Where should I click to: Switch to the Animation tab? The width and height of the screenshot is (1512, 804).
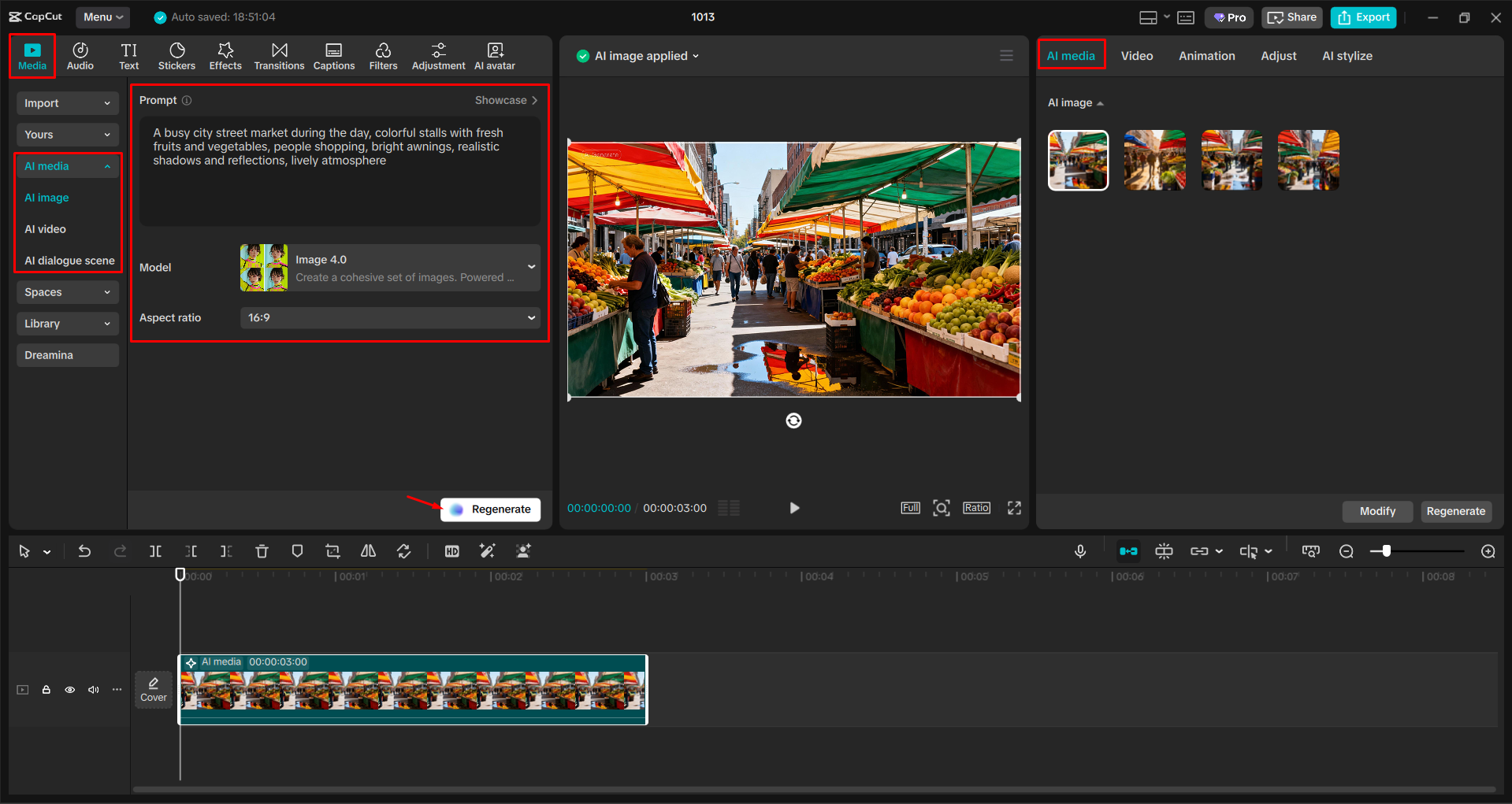(1206, 55)
